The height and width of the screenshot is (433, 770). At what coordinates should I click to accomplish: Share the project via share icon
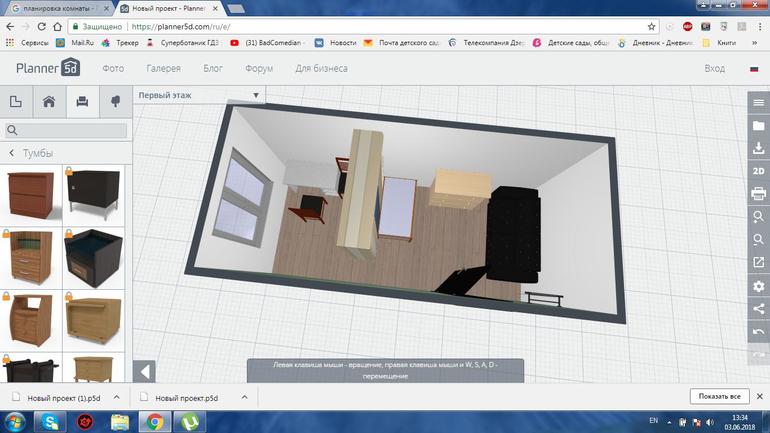tap(758, 309)
